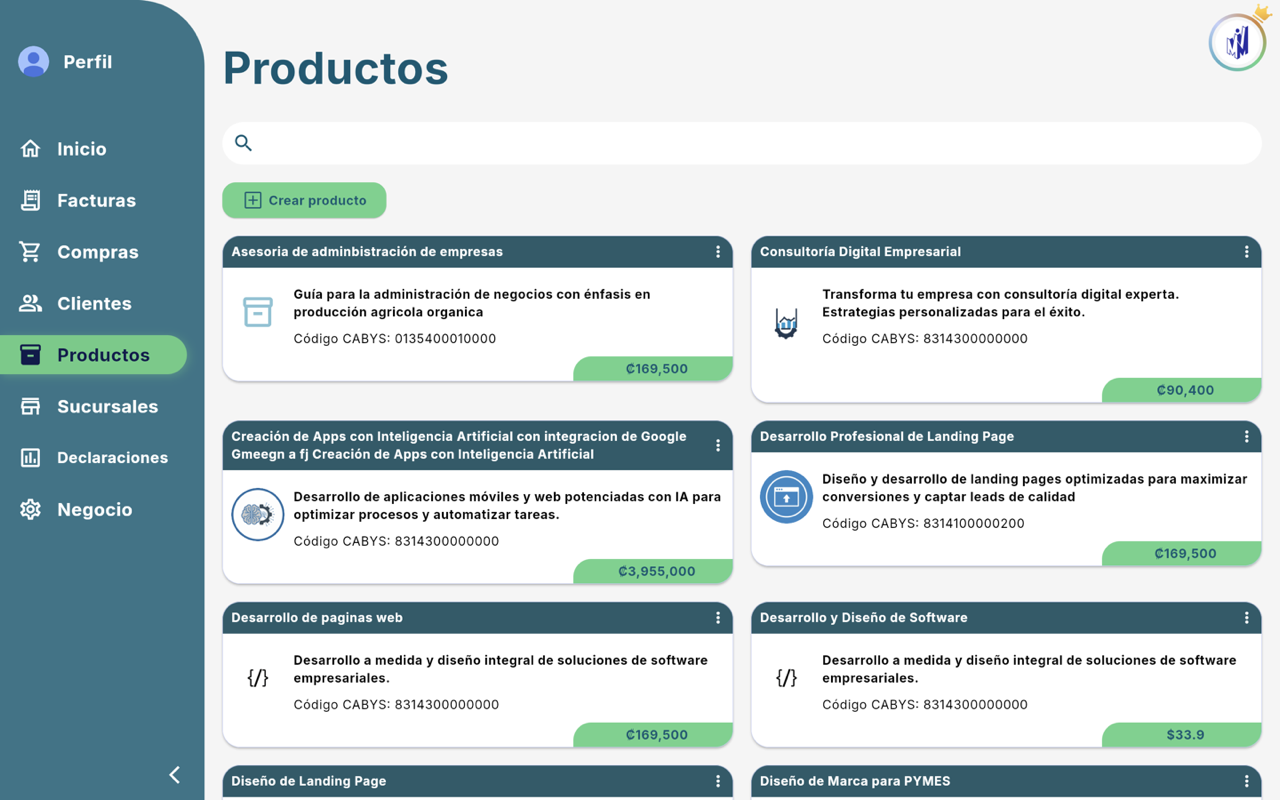Screen dimensions: 1280x800
Task: Click code icon on Desarrollo de paginas web
Action: click(258, 678)
